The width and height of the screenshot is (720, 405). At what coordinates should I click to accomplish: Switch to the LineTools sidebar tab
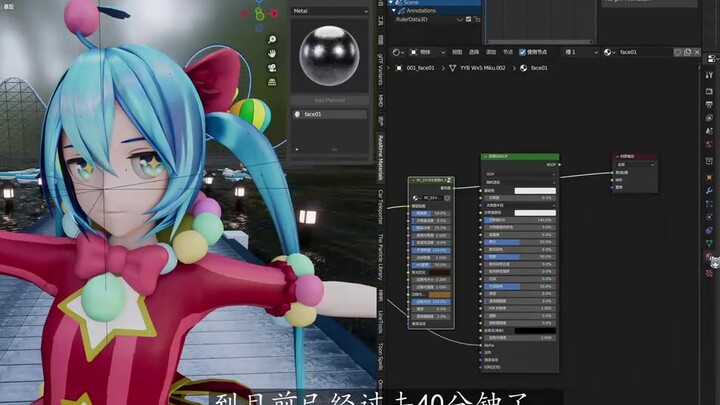click(x=380, y=322)
